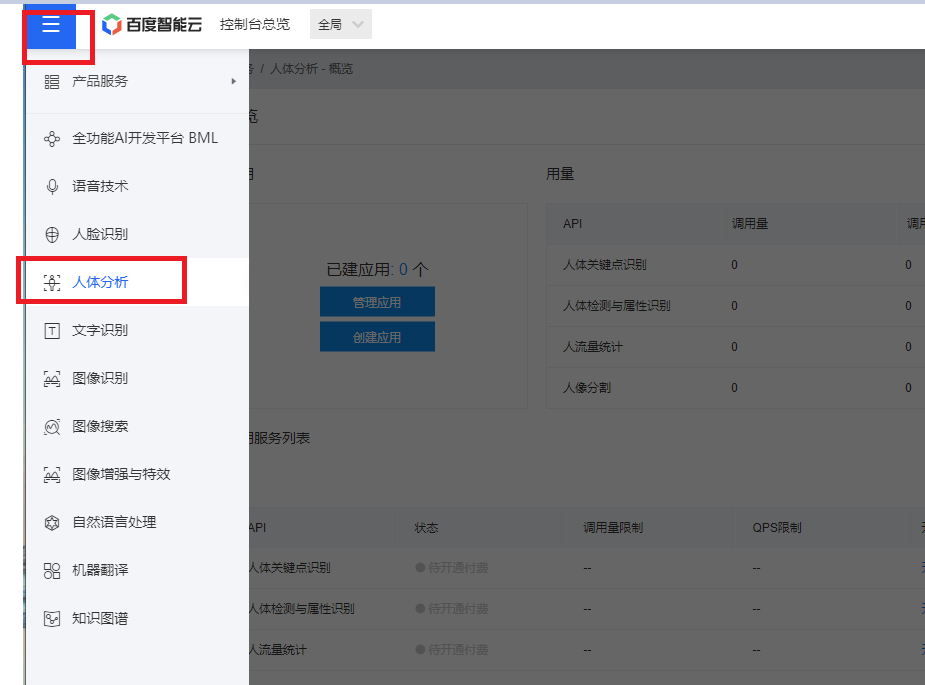Open 产品服务 menu entry
925x685 pixels.
pyautogui.click(x=137, y=81)
